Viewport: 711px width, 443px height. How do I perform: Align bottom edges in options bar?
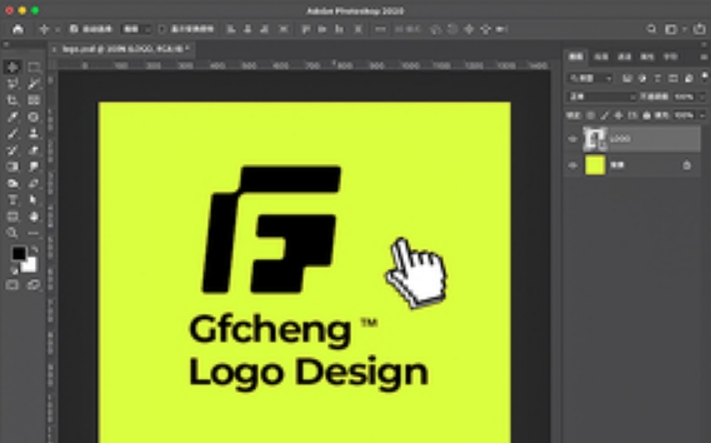(339, 29)
